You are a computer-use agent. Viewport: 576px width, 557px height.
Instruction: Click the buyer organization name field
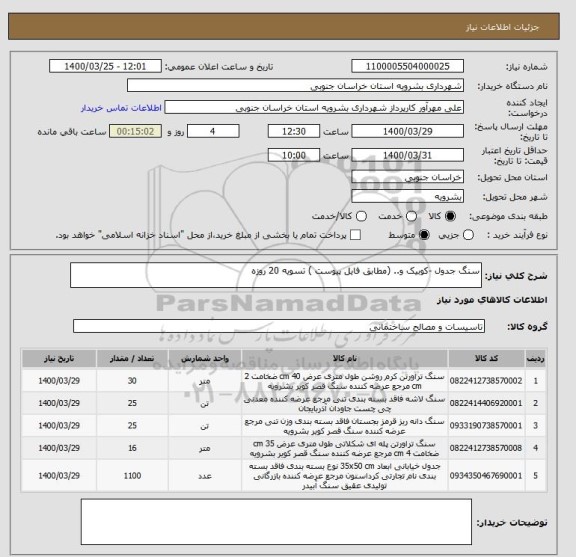pos(295,86)
